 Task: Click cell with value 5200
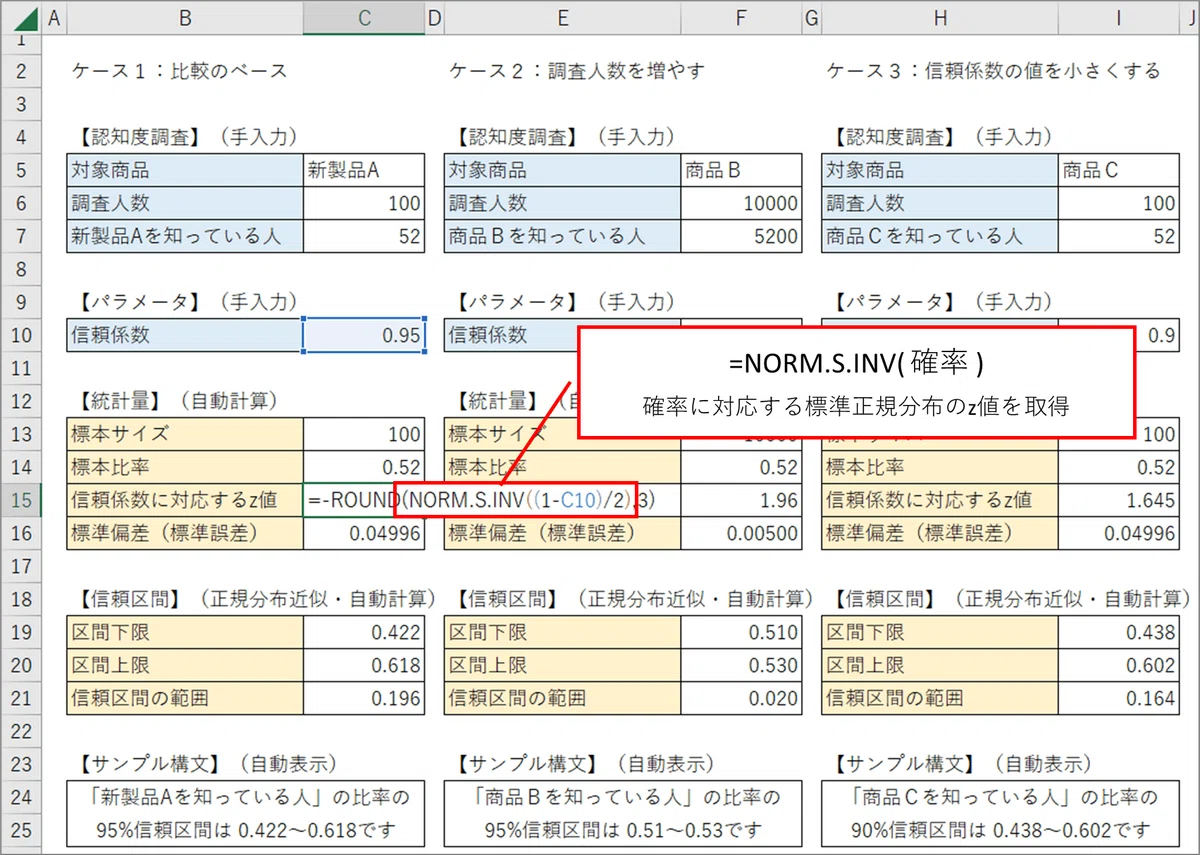[741, 236]
